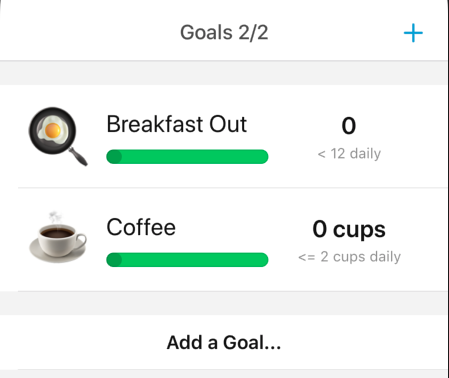Image resolution: width=449 pixels, height=378 pixels.
Task: Click right end of Coffee progress bar
Action: pos(262,260)
